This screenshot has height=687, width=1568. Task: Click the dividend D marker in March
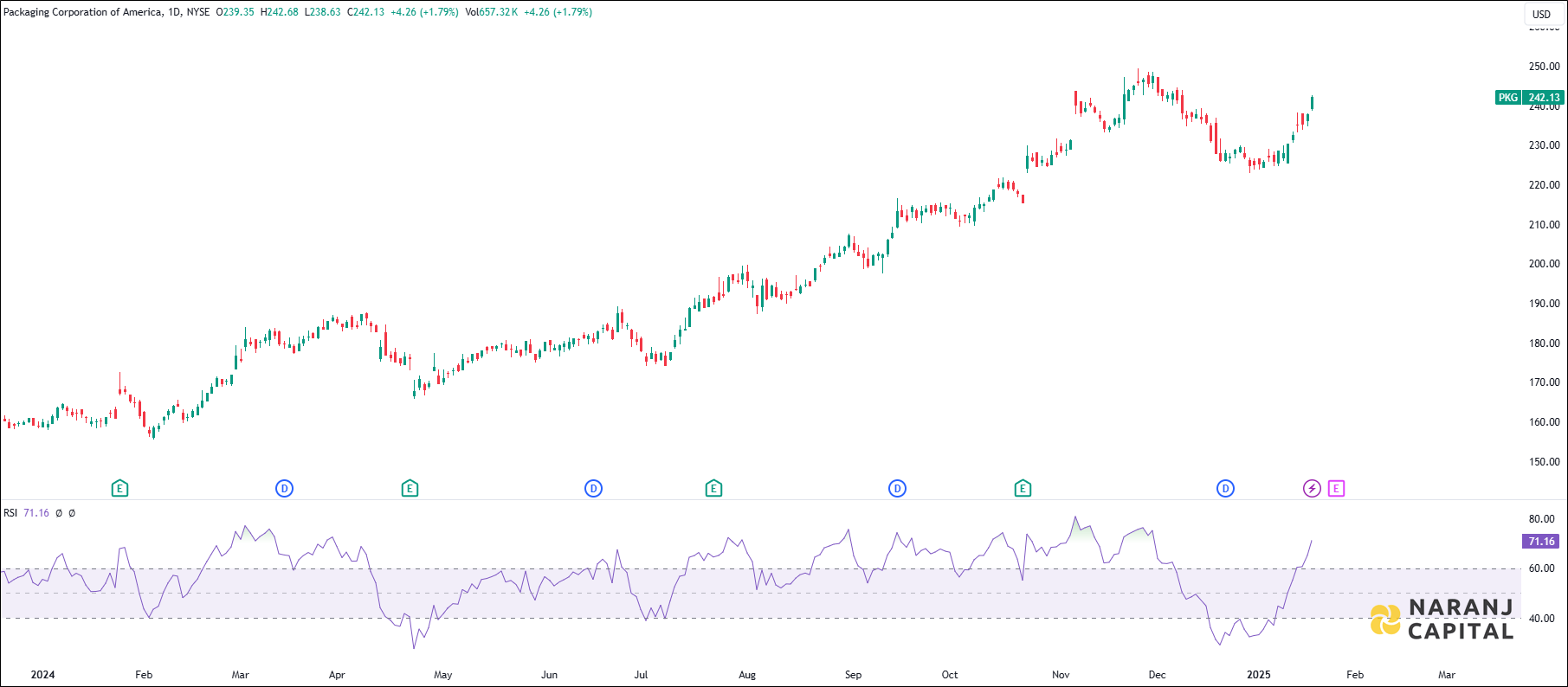tap(284, 489)
